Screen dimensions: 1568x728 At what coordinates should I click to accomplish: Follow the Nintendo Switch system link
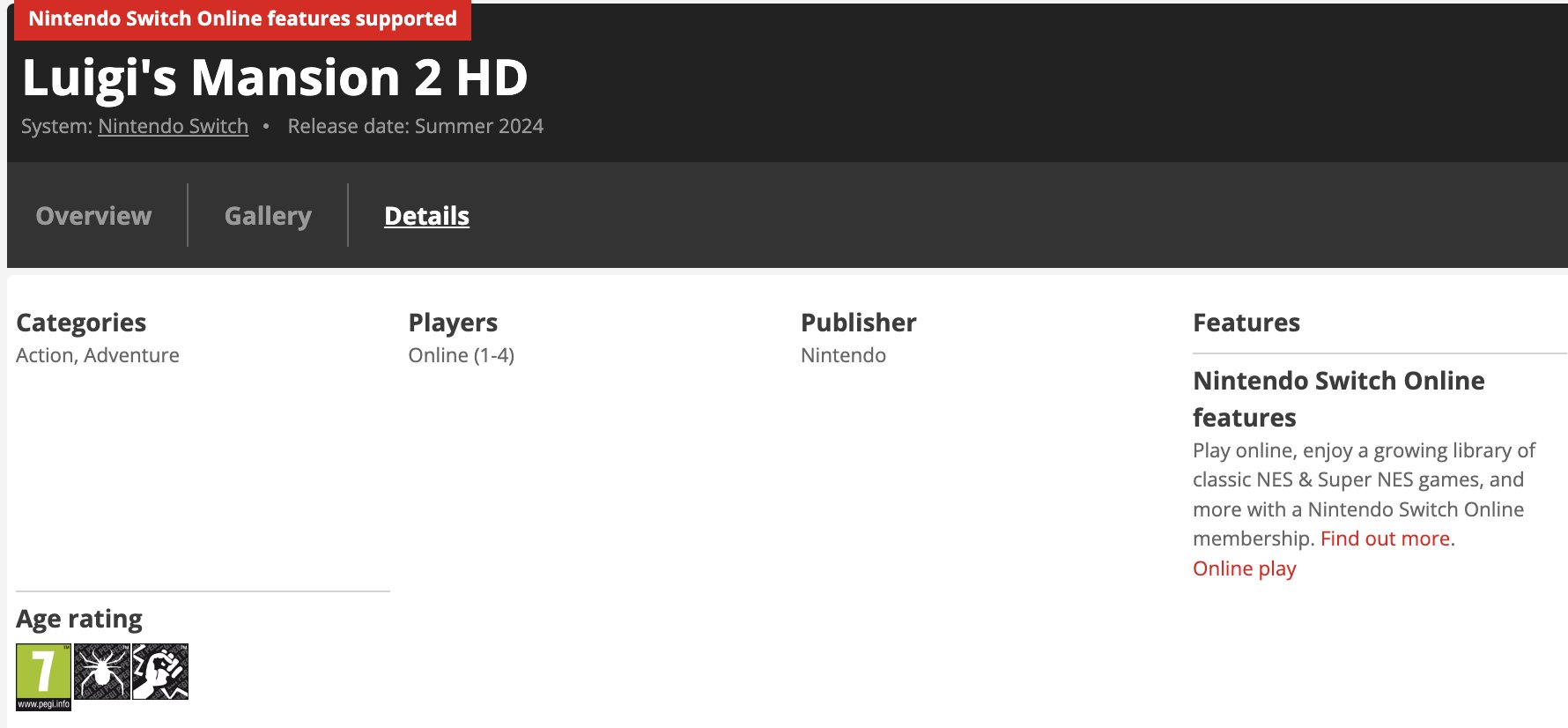[x=174, y=126]
